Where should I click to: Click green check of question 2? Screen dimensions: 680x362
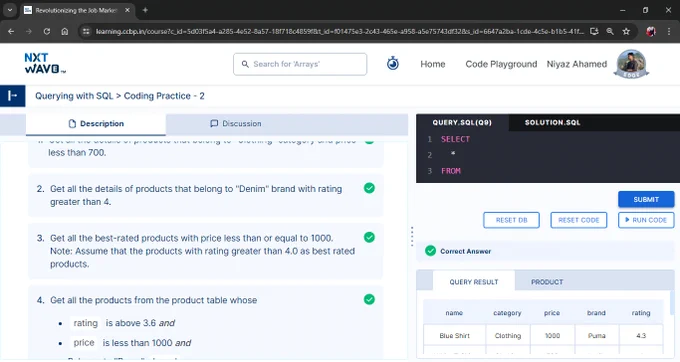[369, 188]
